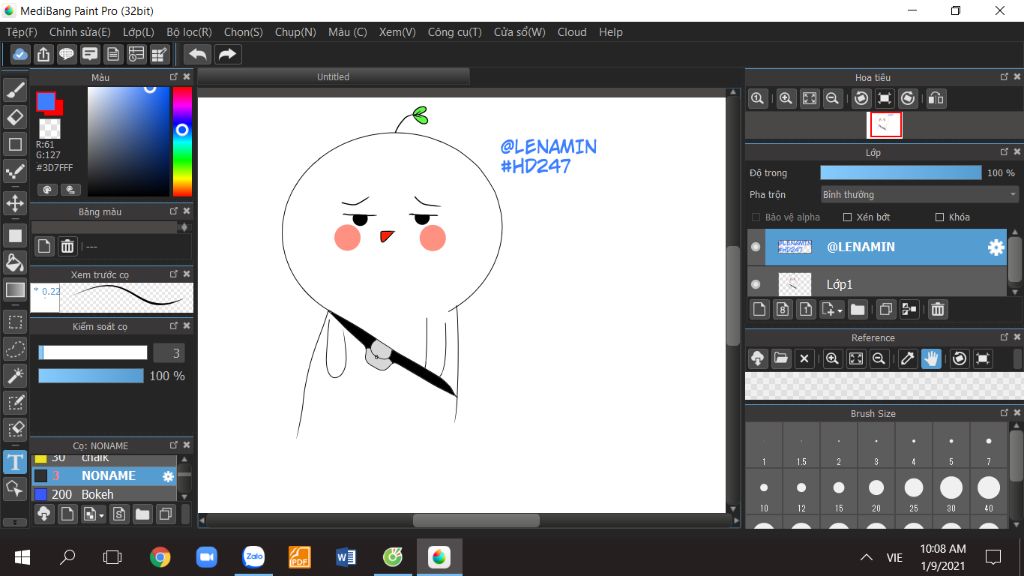Zoom out in the Navigator panel

coord(832,99)
